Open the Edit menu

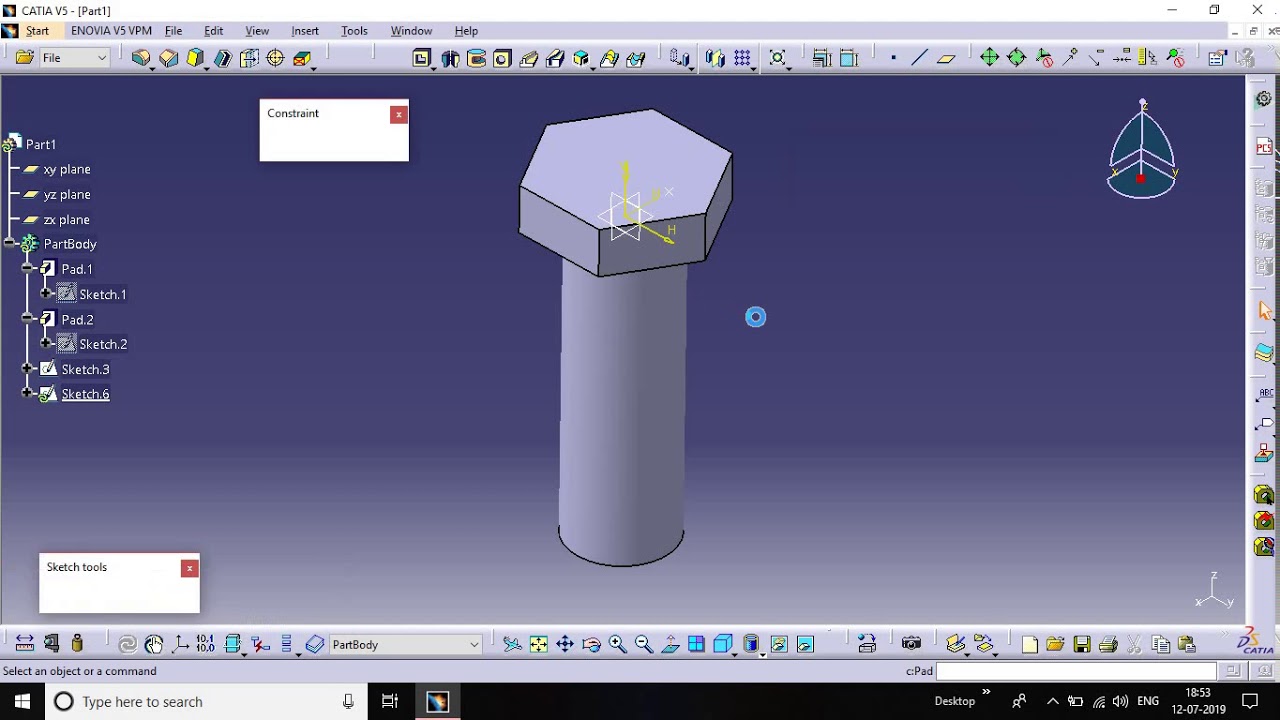click(214, 31)
